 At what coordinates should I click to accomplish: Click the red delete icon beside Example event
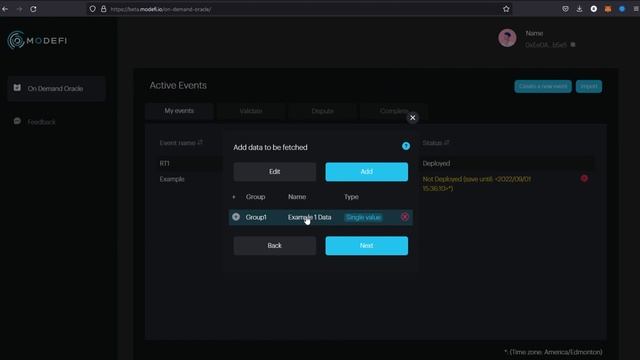pyautogui.click(x=584, y=178)
